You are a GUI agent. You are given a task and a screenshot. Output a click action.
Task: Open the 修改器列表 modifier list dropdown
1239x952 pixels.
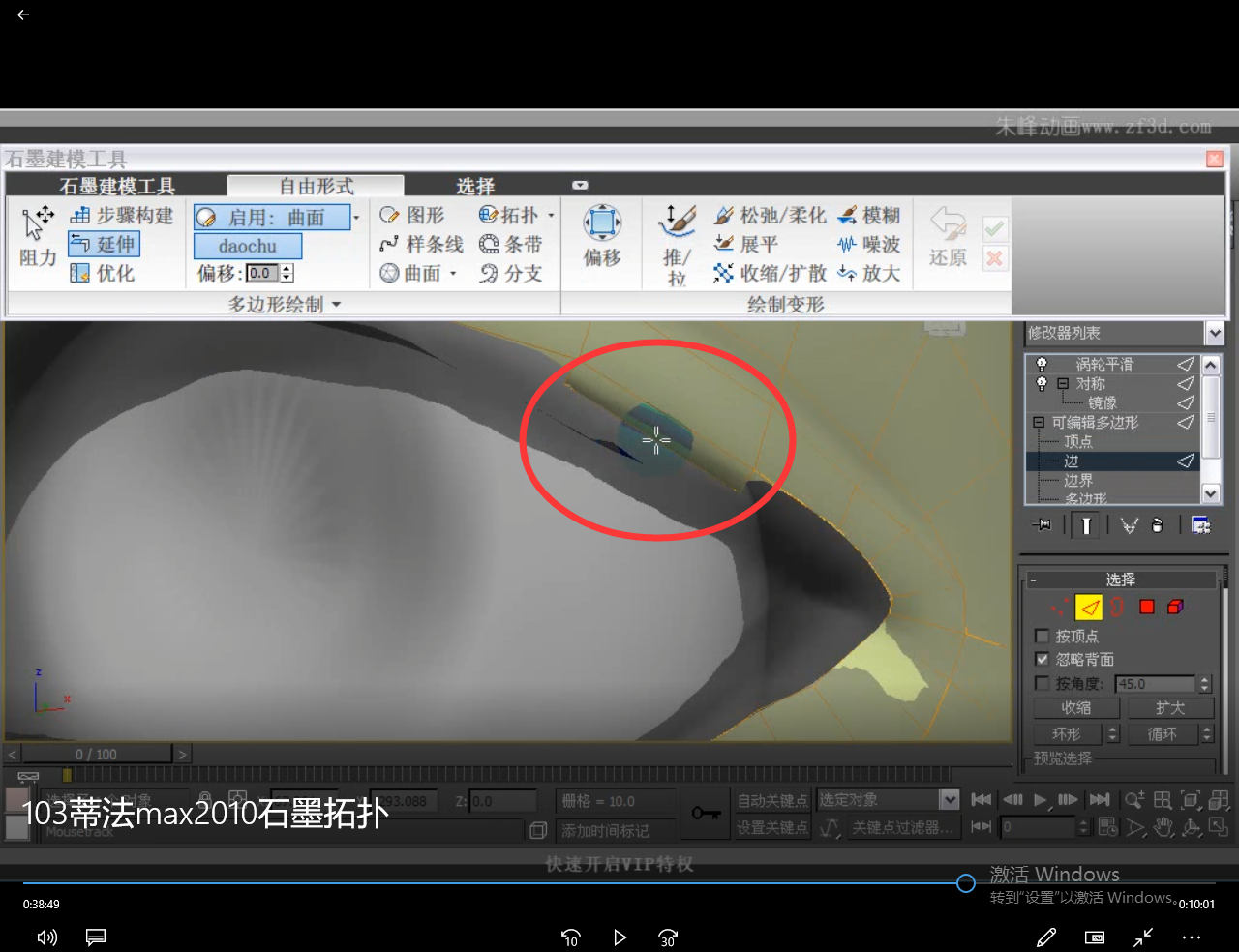[1215, 333]
